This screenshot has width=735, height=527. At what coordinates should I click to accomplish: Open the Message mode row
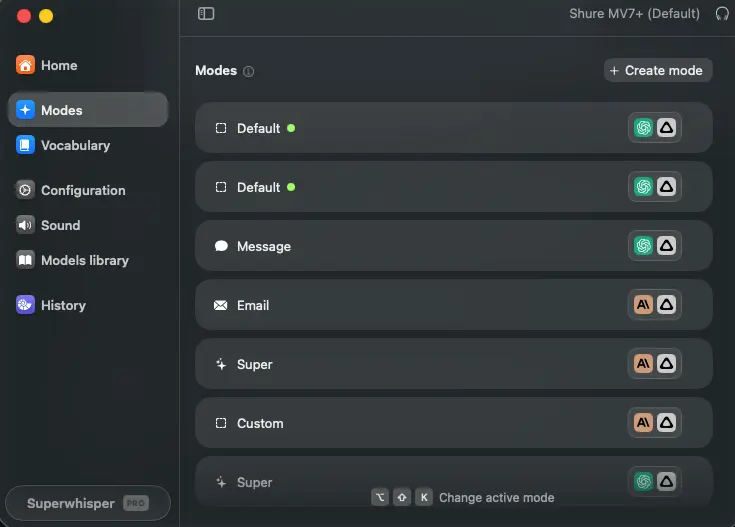(454, 246)
